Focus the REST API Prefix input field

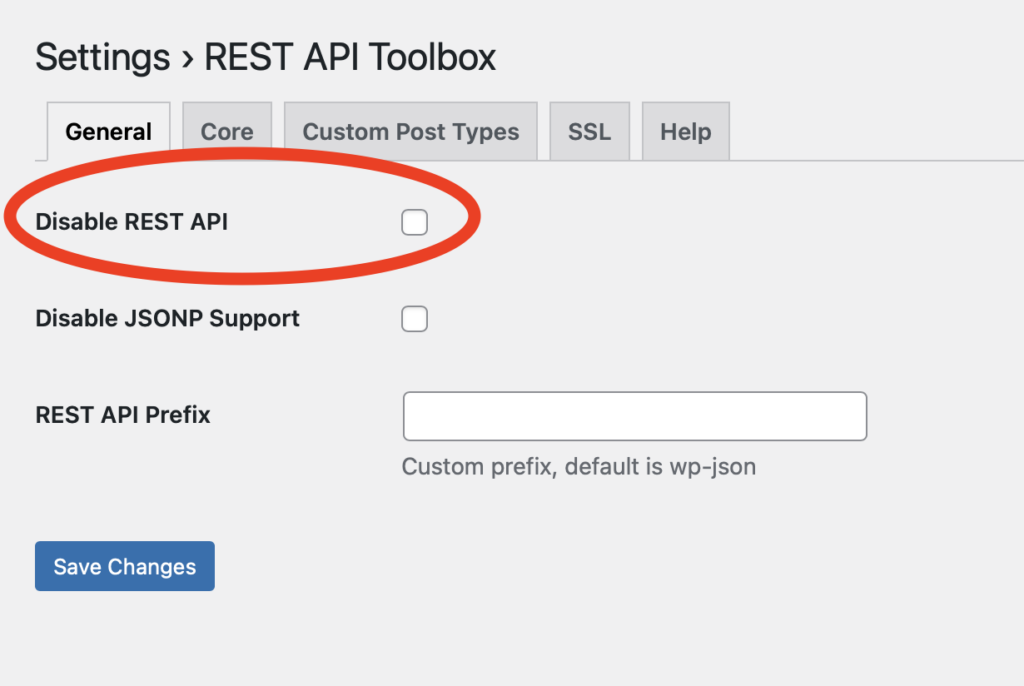tap(635, 416)
